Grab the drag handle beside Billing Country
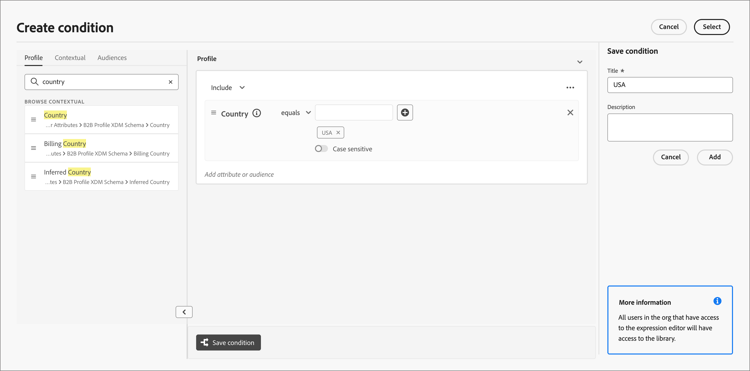The width and height of the screenshot is (750, 371). (33, 148)
